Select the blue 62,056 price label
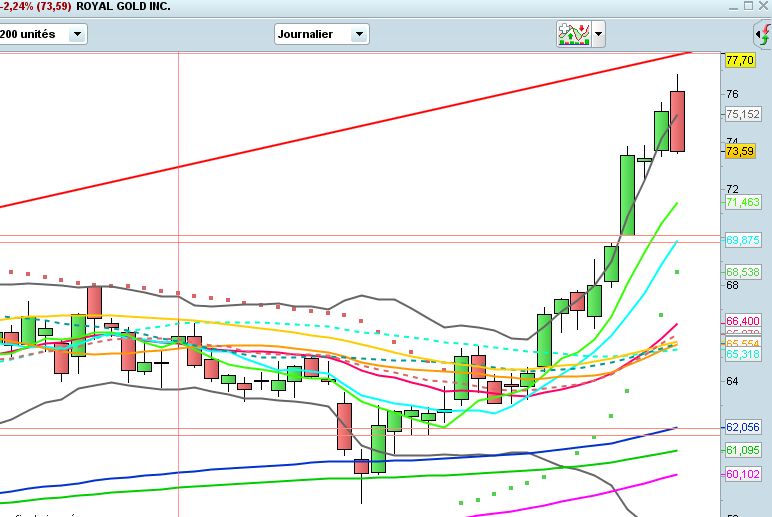The height and width of the screenshot is (517, 772). pos(743,427)
